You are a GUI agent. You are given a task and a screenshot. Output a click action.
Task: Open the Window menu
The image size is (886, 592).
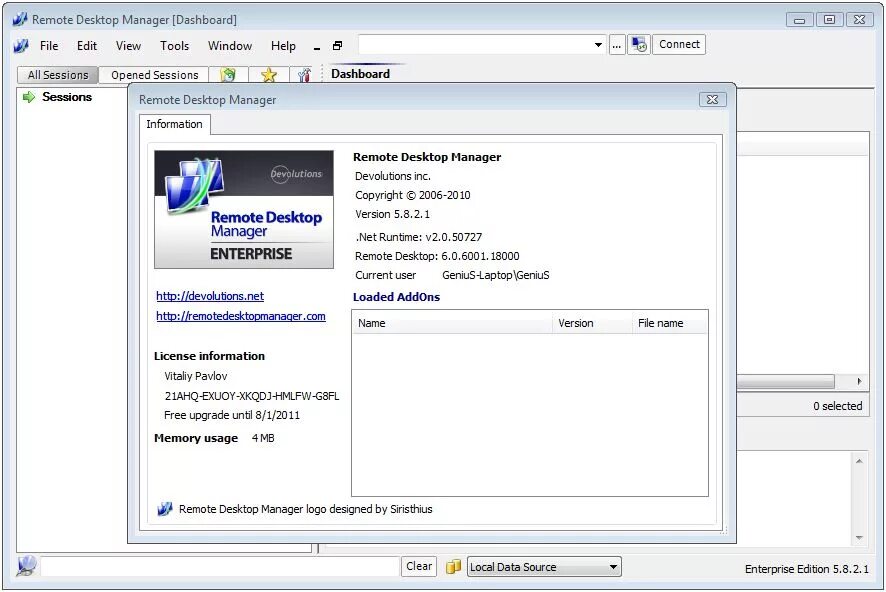pos(229,46)
